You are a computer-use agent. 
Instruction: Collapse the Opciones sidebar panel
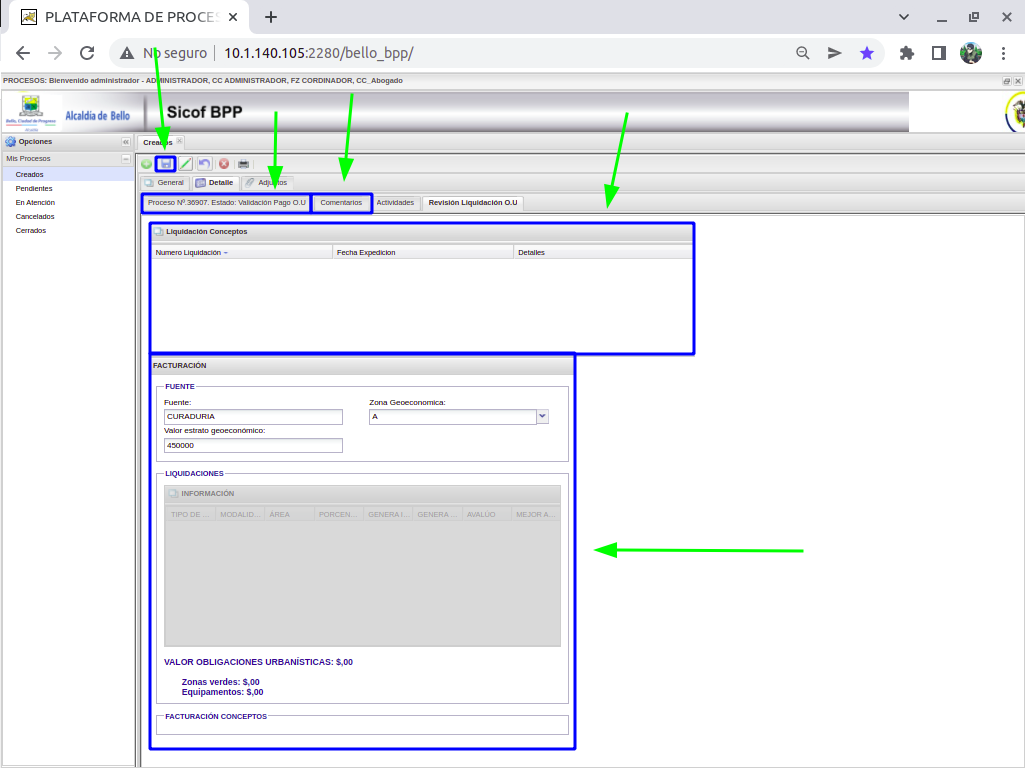click(x=126, y=142)
